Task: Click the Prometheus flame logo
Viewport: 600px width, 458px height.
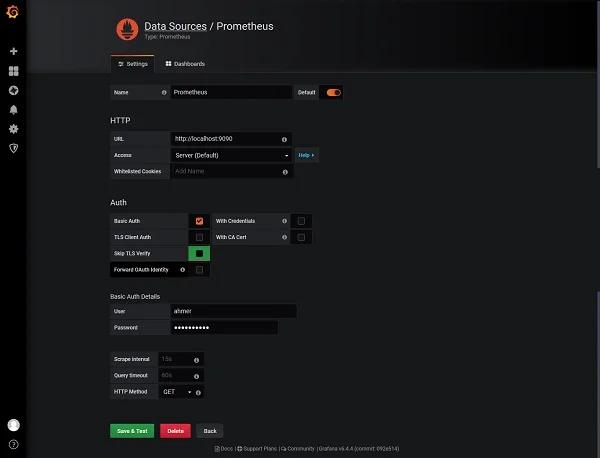Action: pyautogui.click(x=127, y=29)
